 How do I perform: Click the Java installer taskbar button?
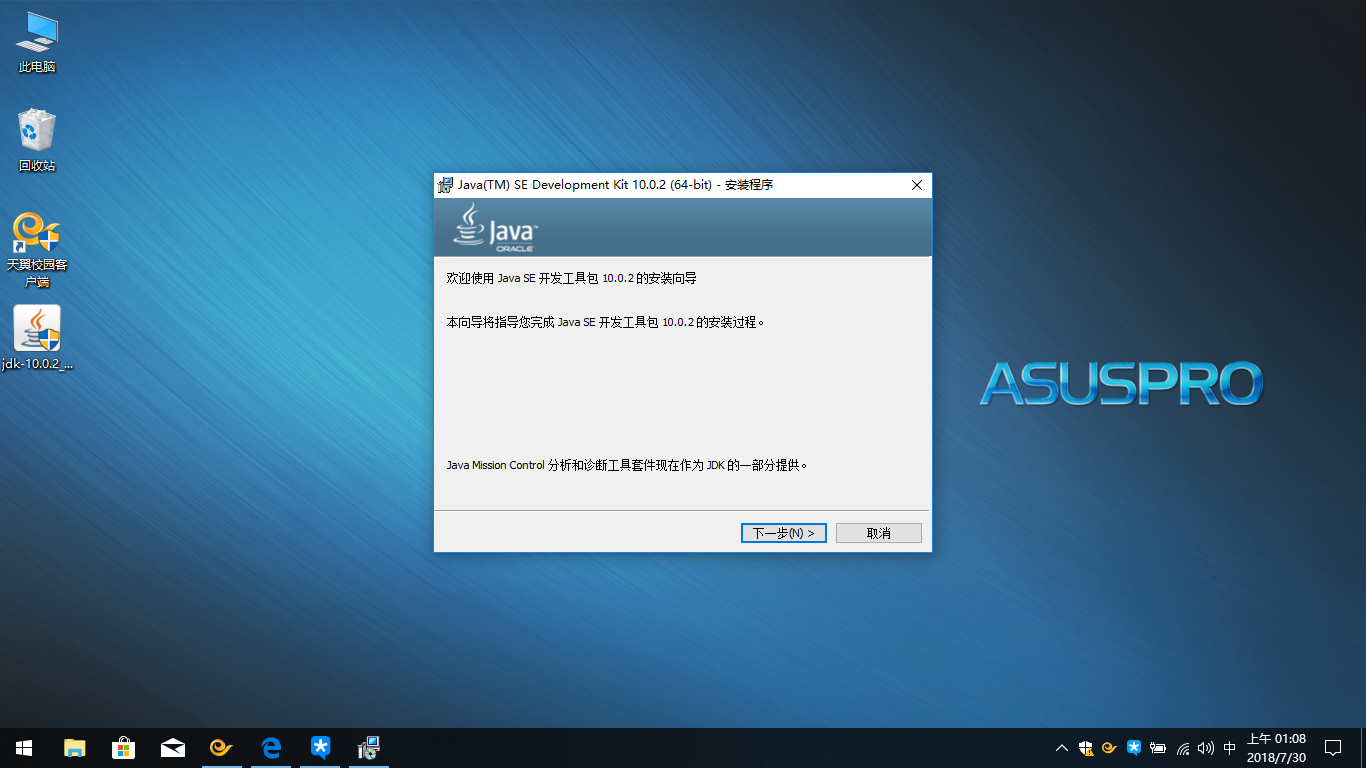point(369,748)
